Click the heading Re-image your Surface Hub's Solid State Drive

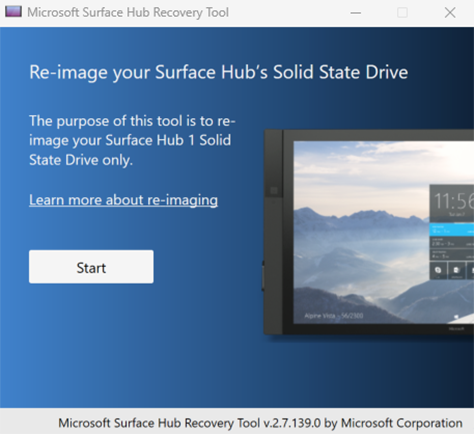(x=219, y=73)
